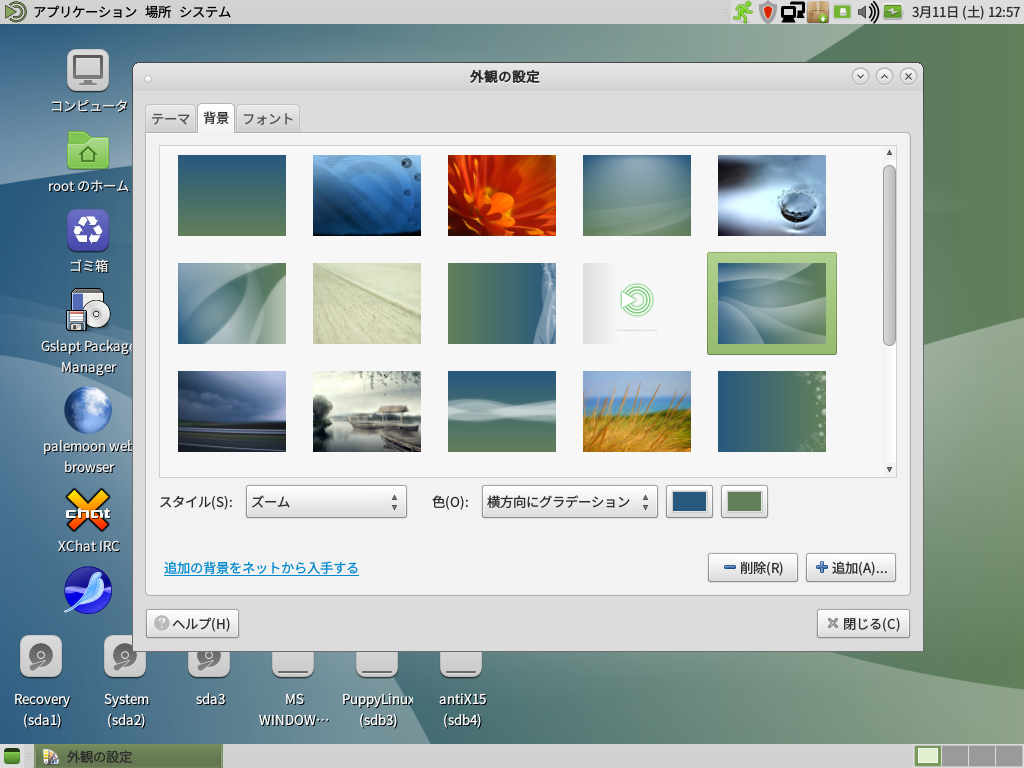The height and width of the screenshot is (768, 1024).
Task: Select the green wallpaper with white smoke edge
Action: pyautogui.click(x=502, y=304)
